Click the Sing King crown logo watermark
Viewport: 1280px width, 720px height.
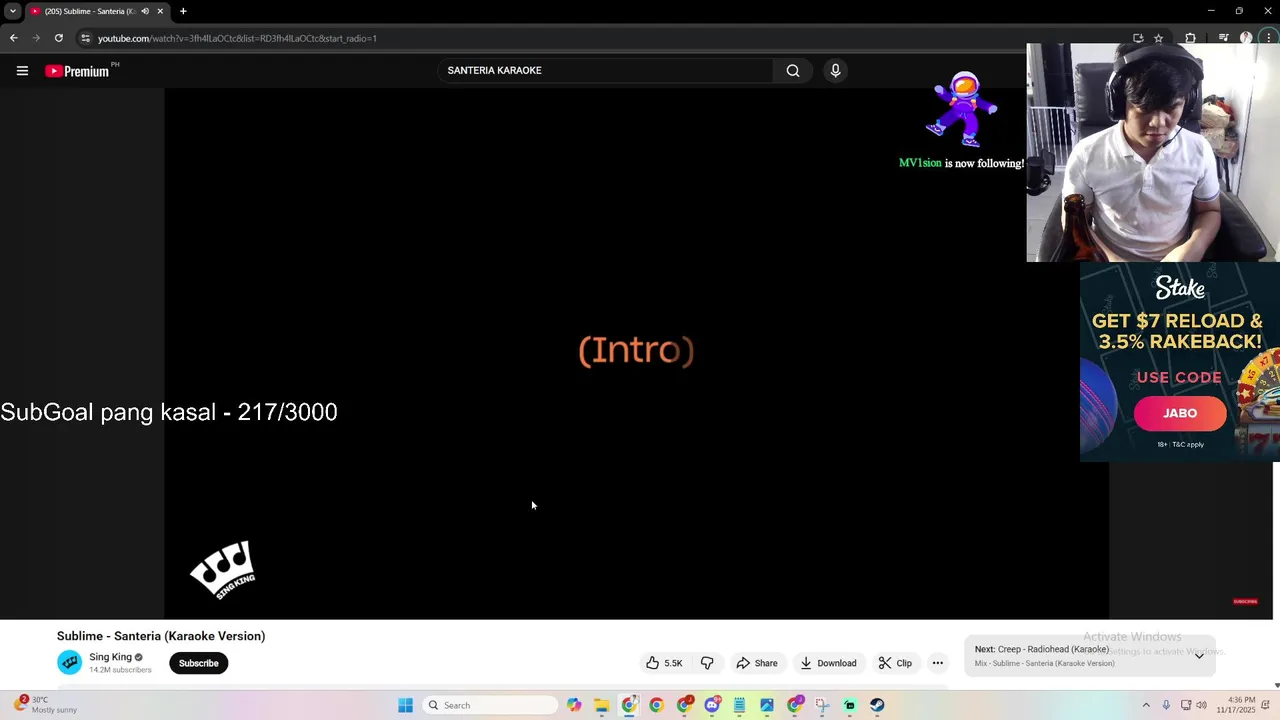[222, 569]
